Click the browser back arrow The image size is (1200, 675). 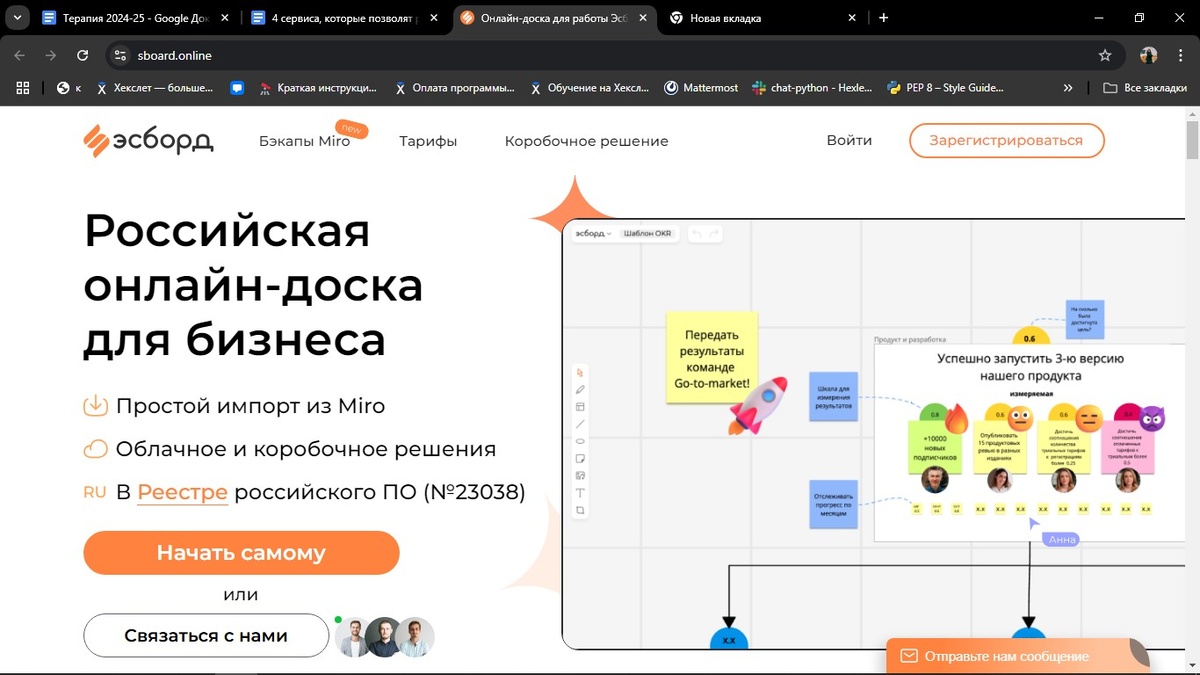[x=20, y=56]
